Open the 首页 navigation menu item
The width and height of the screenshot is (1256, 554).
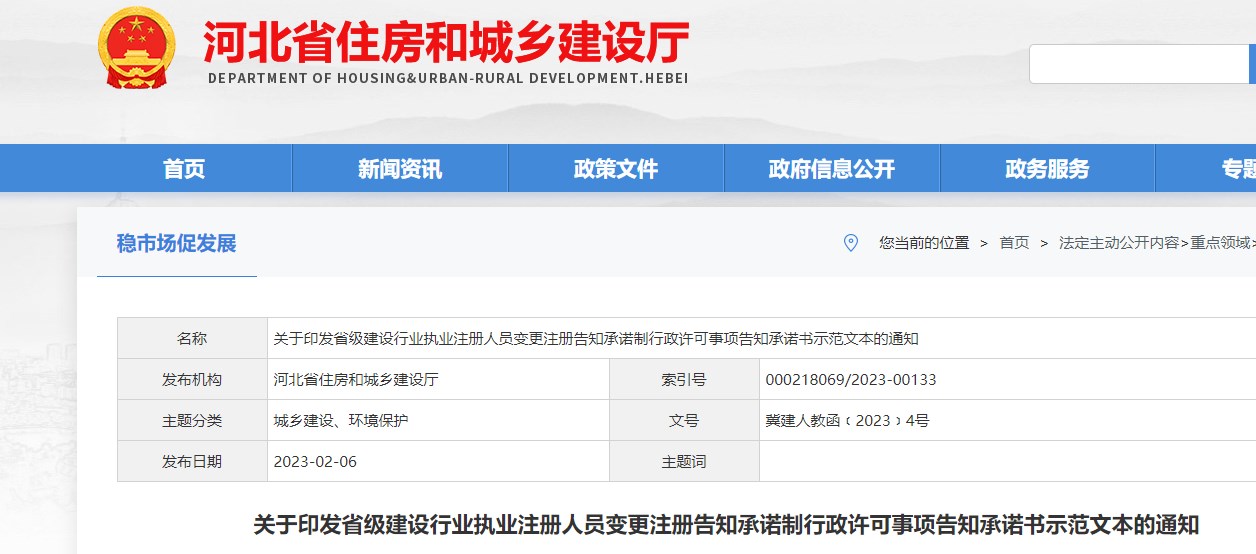click(x=184, y=169)
